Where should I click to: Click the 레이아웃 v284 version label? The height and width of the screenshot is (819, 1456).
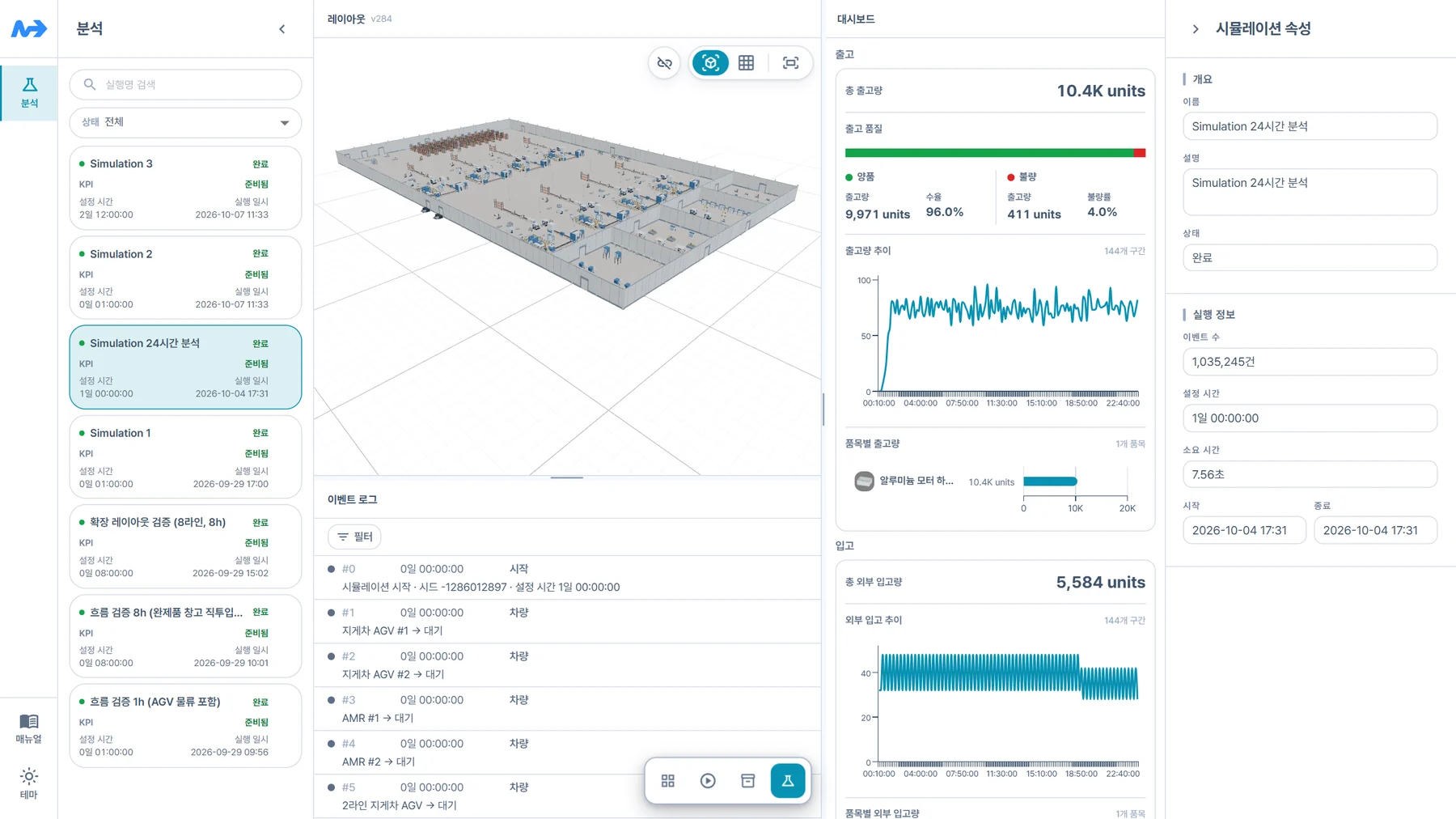[381, 19]
